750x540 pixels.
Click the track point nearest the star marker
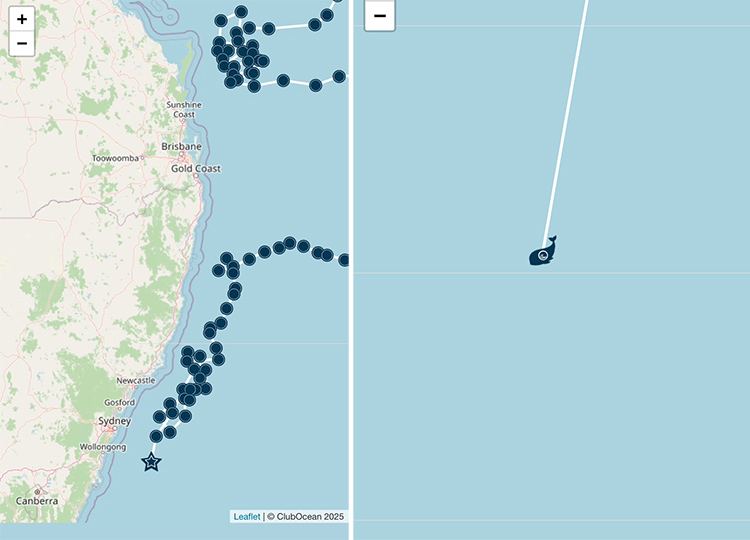(x=156, y=437)
